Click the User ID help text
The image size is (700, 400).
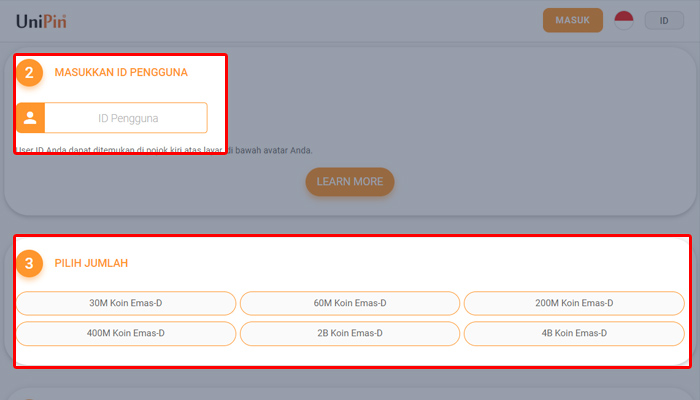click(x=165, y=151)
